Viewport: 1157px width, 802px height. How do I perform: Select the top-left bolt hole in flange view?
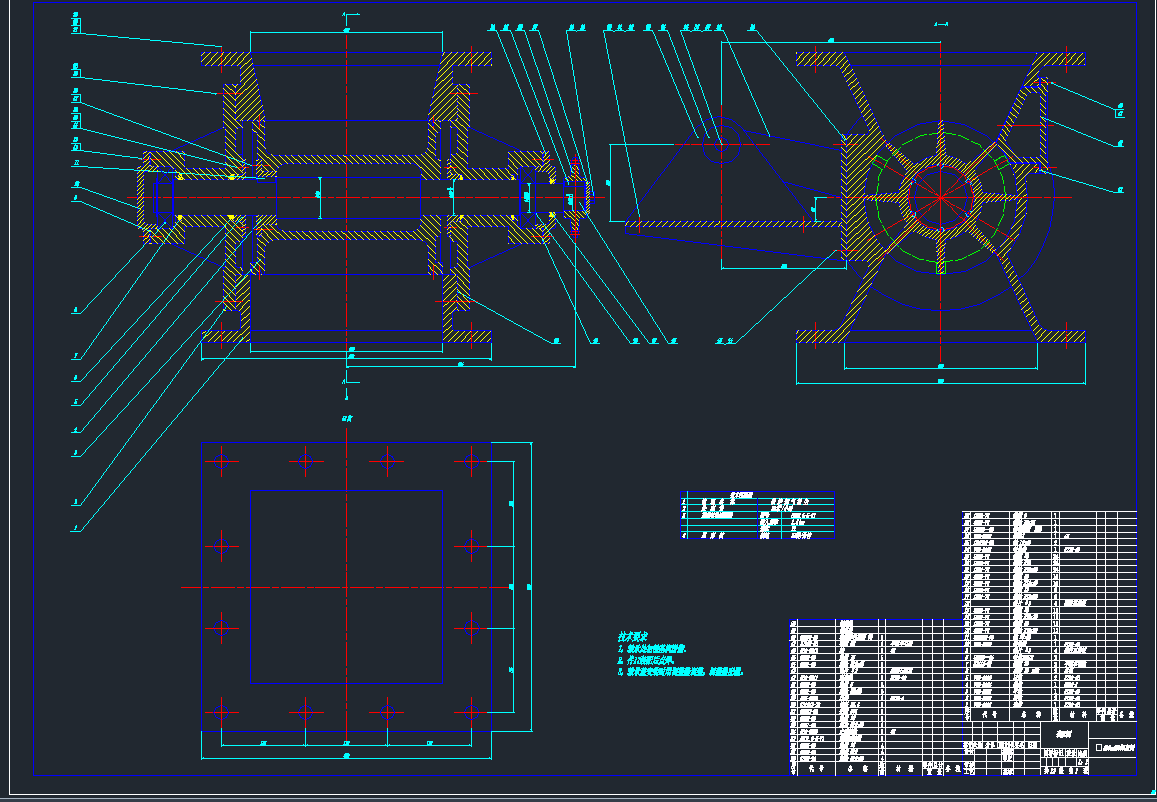222,461
